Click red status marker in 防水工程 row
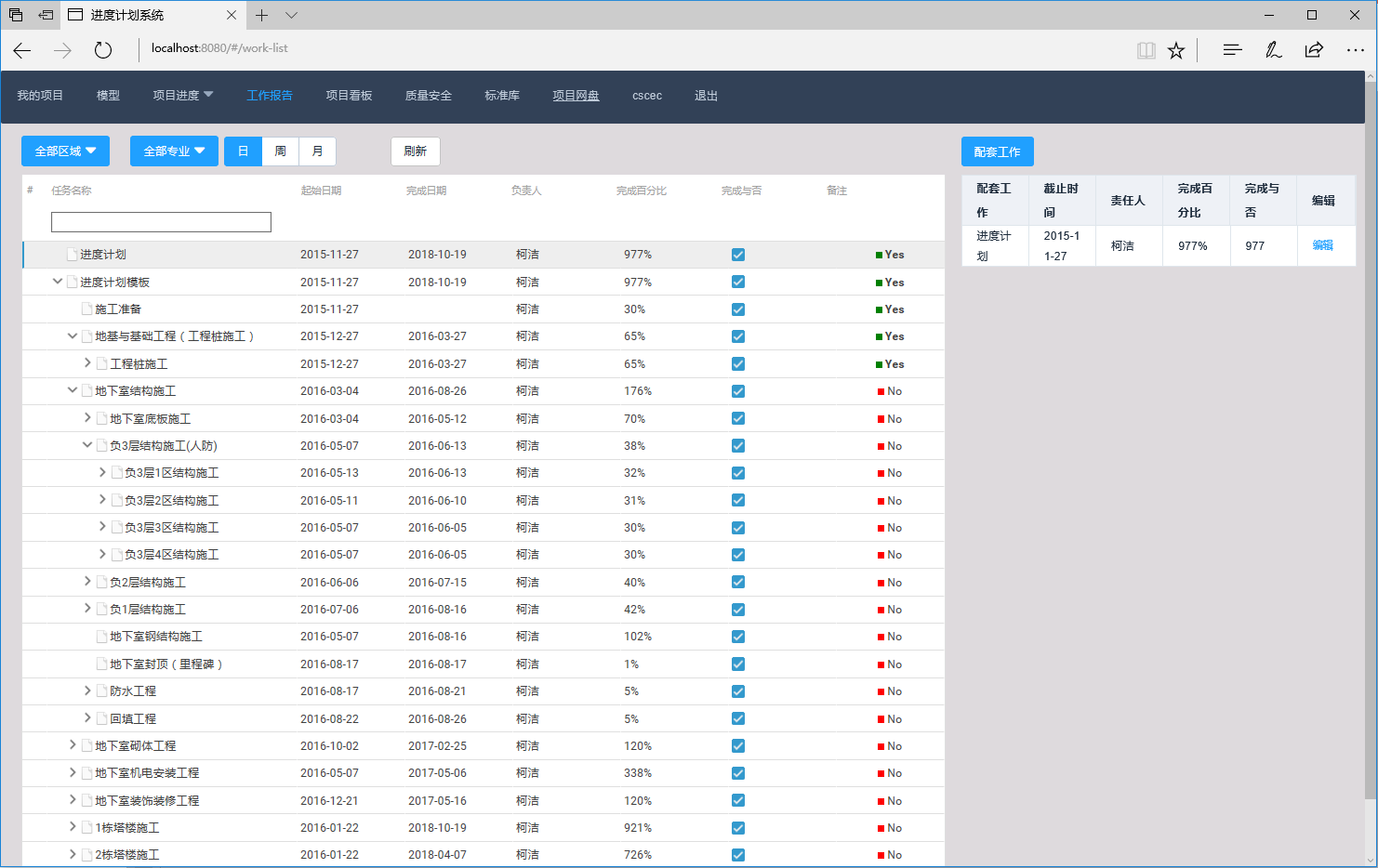 coord(881,691)
